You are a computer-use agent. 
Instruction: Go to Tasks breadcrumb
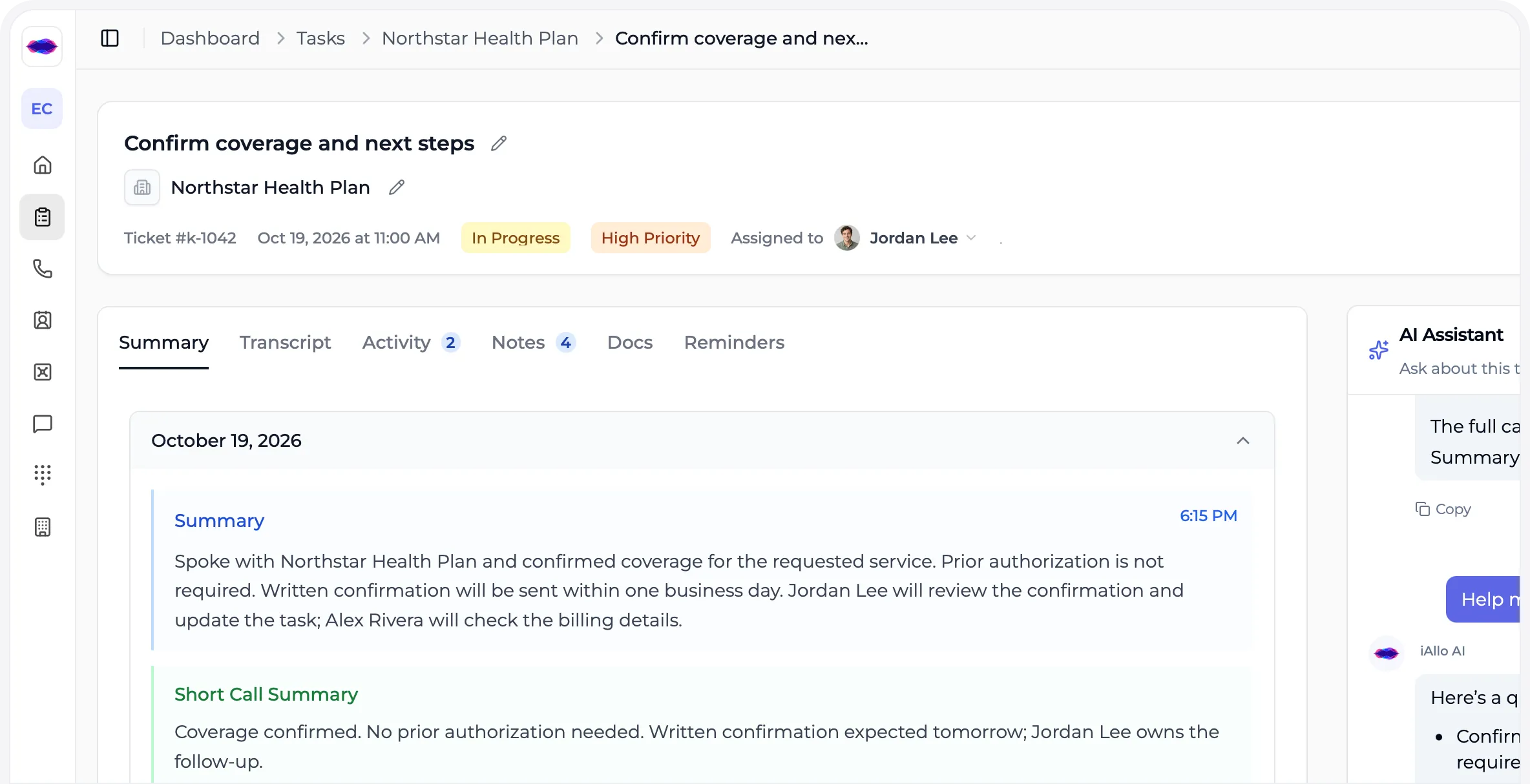click(320, 38)
